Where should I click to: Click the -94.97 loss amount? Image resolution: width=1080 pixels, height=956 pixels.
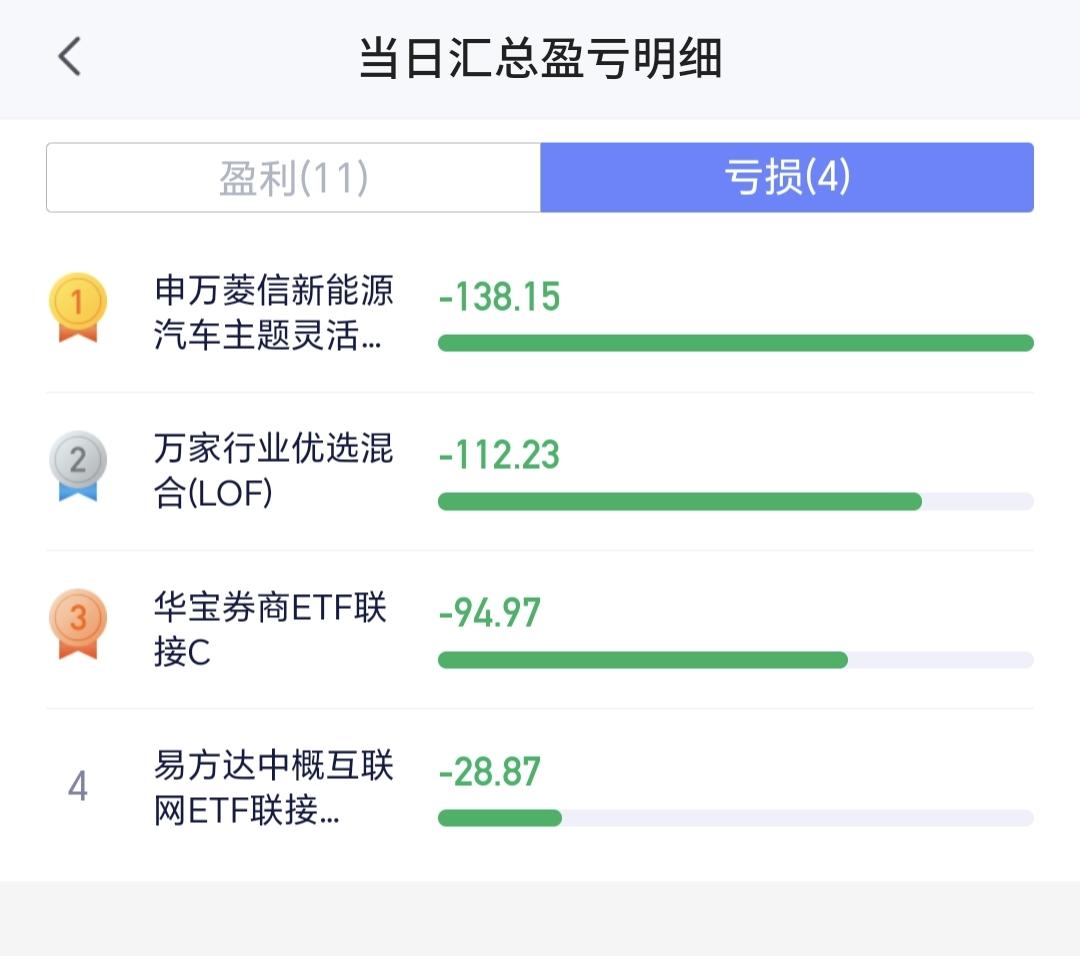click(489, 613)
